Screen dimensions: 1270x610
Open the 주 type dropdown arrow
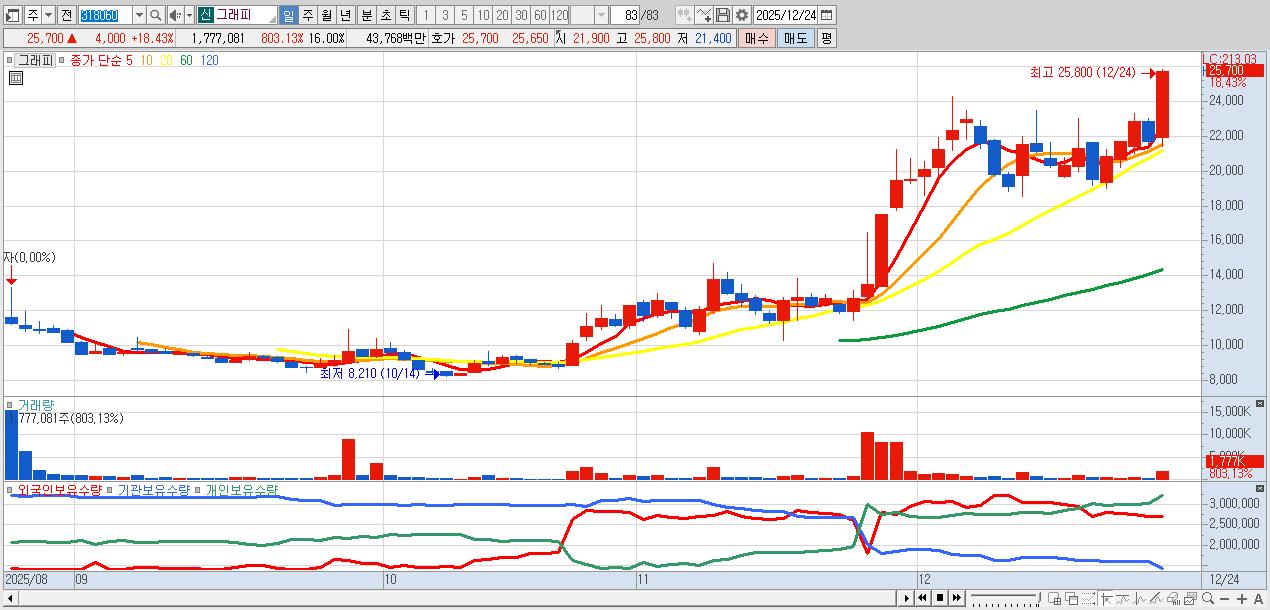[x=48, y=15]
